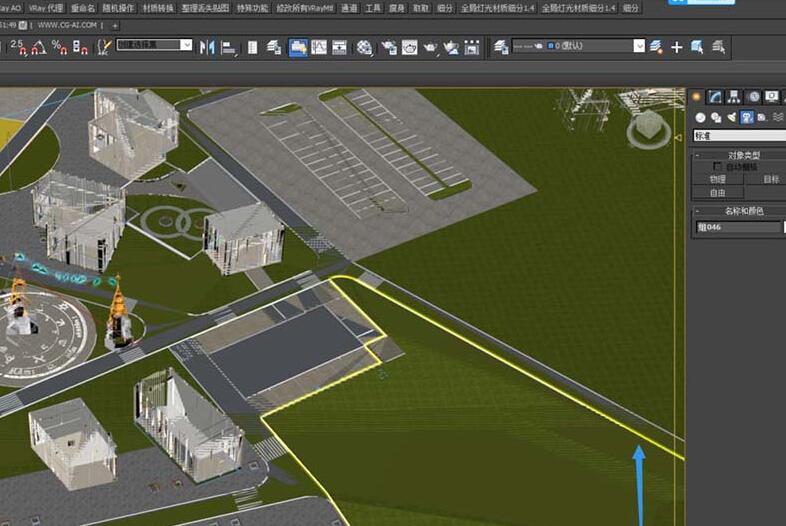Open the 材质转换 menu

coord(157,7)
